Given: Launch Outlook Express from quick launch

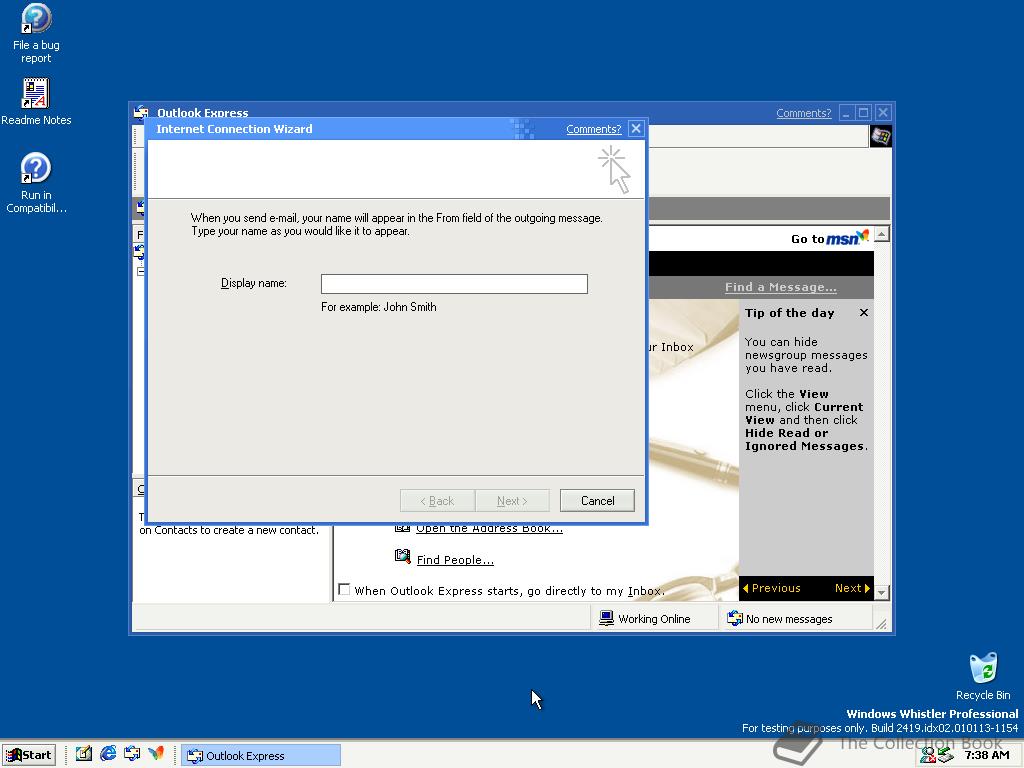Looking at the screenshot, I should (132, 754).
